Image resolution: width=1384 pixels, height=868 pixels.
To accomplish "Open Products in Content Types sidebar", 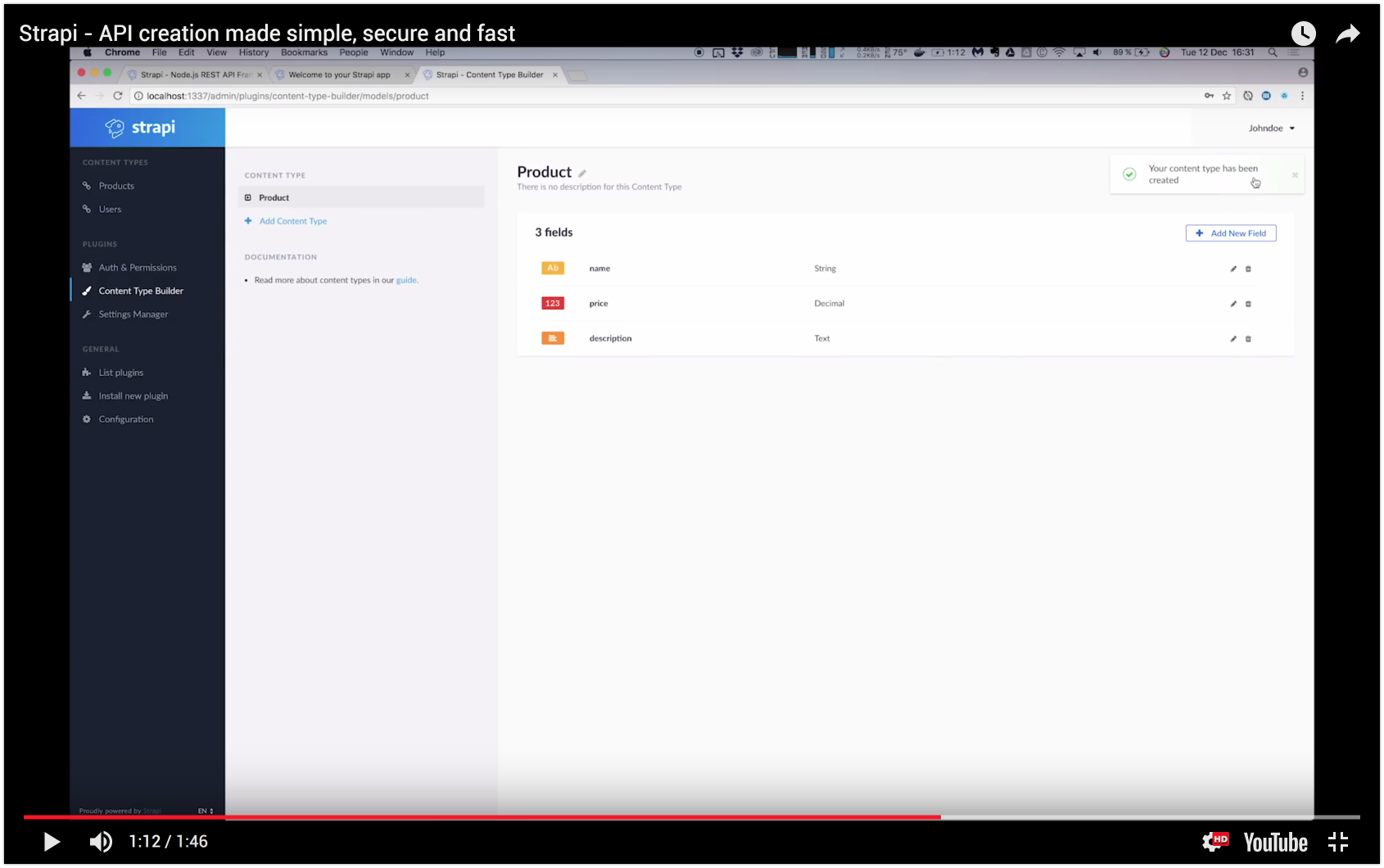I will click(116, 186).
